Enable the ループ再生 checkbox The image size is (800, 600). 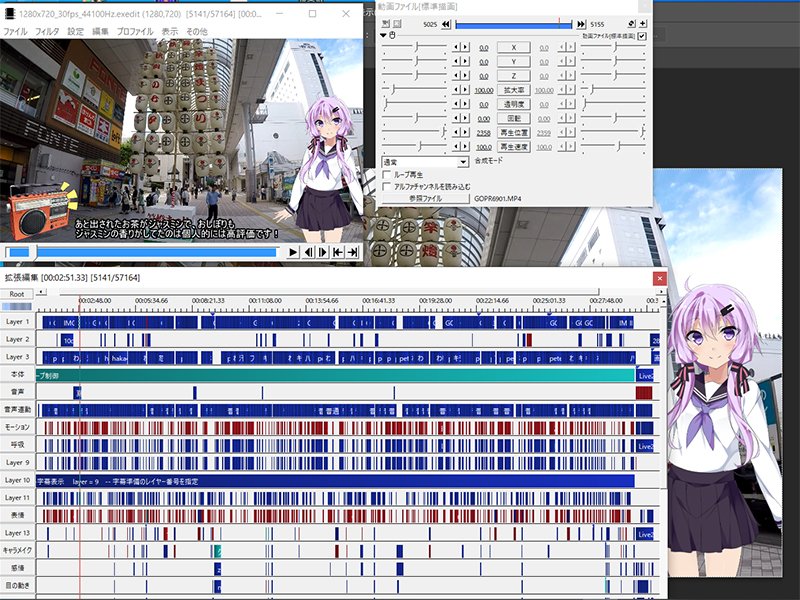pyautogui.click(x=387, y=175)
